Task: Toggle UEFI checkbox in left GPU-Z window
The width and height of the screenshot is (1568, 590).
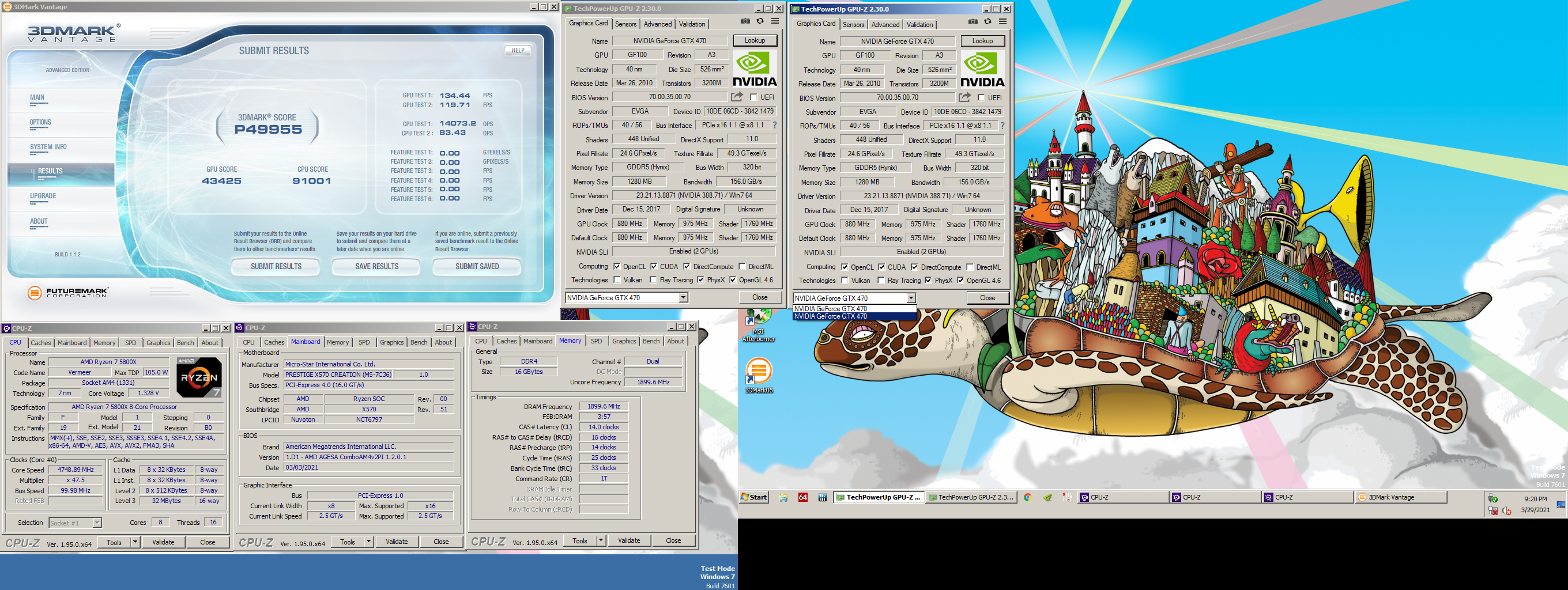Action: click(753, 97)
